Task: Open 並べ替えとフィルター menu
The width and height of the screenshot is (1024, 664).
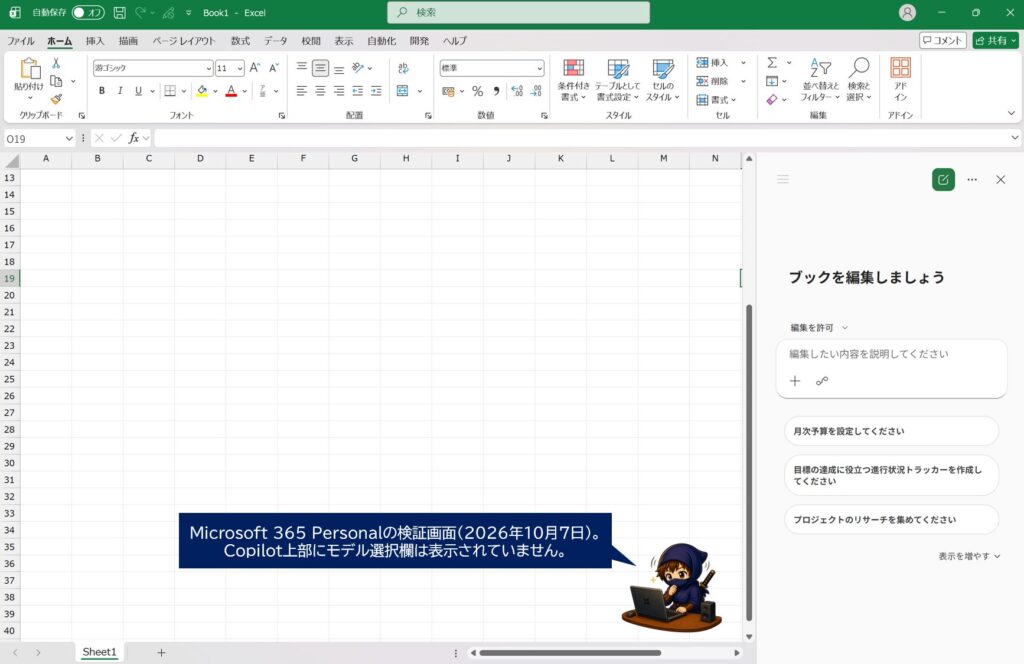Action: [x=820, y=80]
